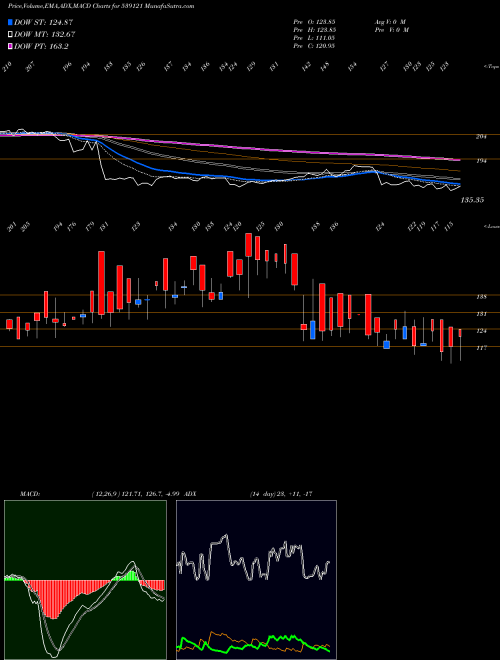Screen dimensions: 500x660
Task: Click the white DOW MT legend swatch
Action: 11,35
